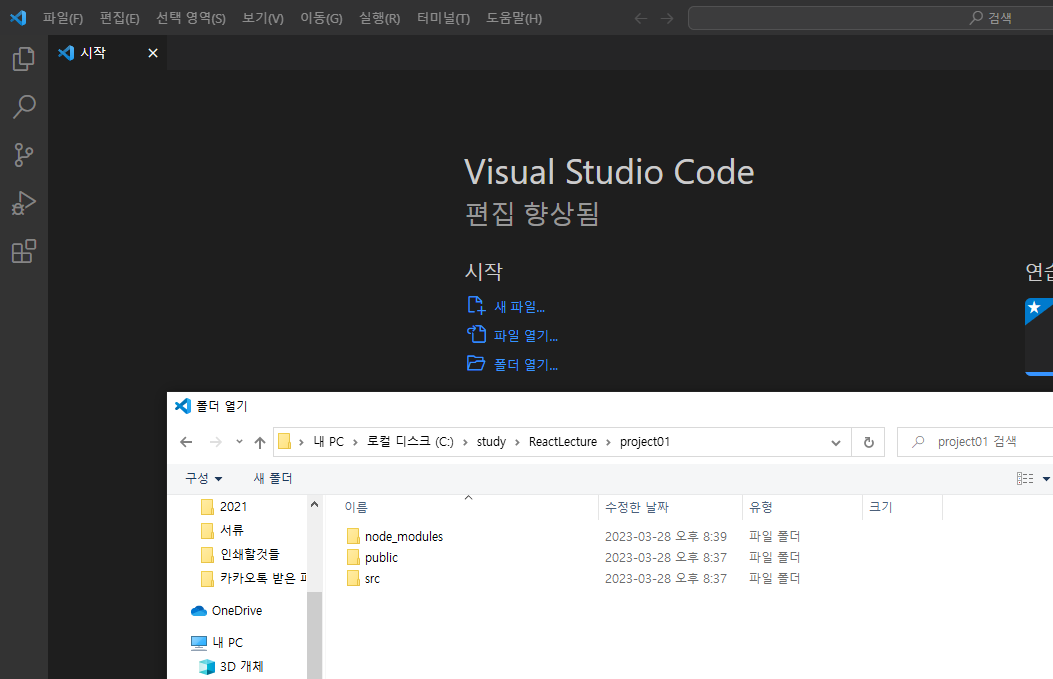Open the 보기(V) menu
Screen dimensions: 1053x679
coord(263,18)
